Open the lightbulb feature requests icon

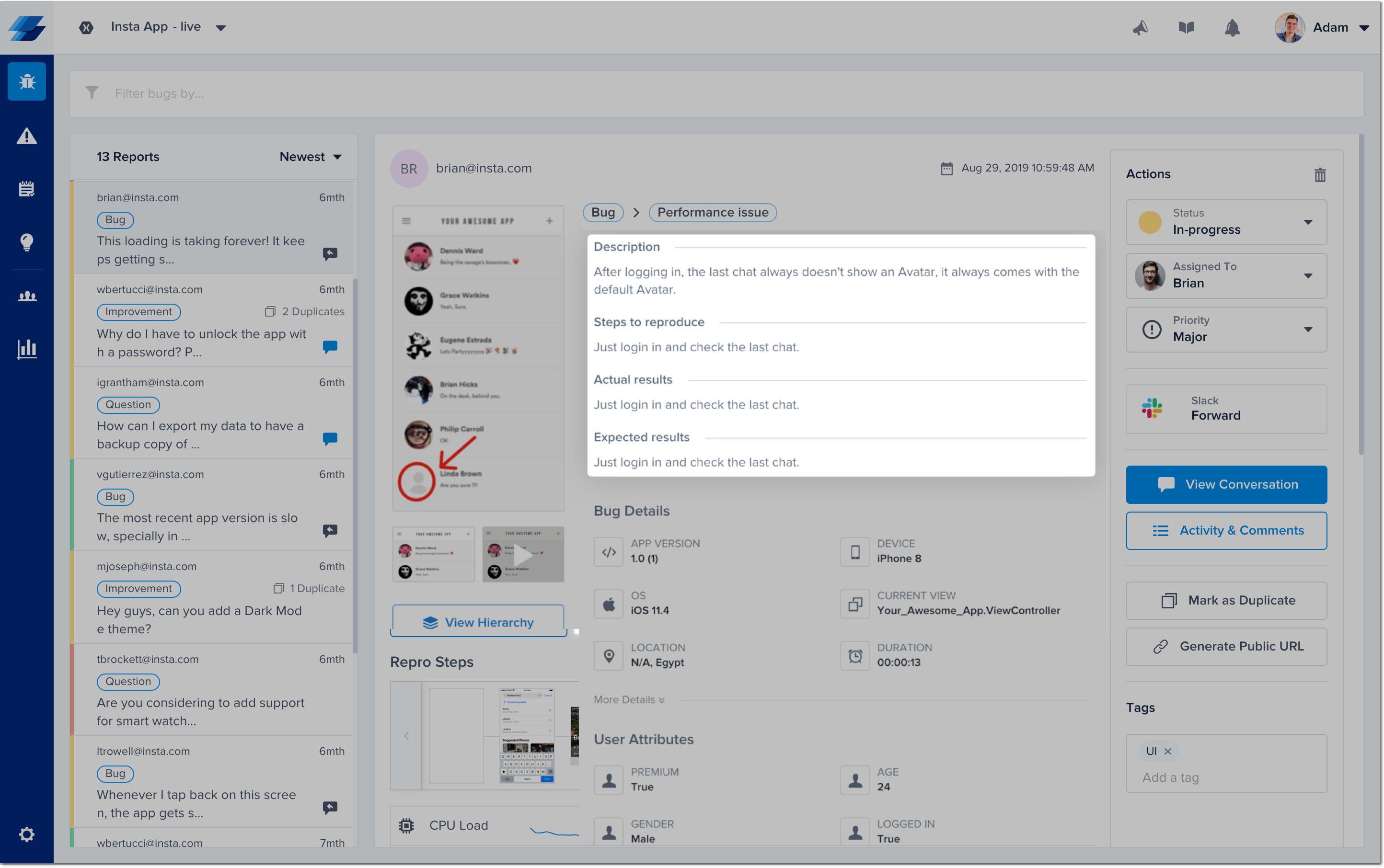pos(26,242)
